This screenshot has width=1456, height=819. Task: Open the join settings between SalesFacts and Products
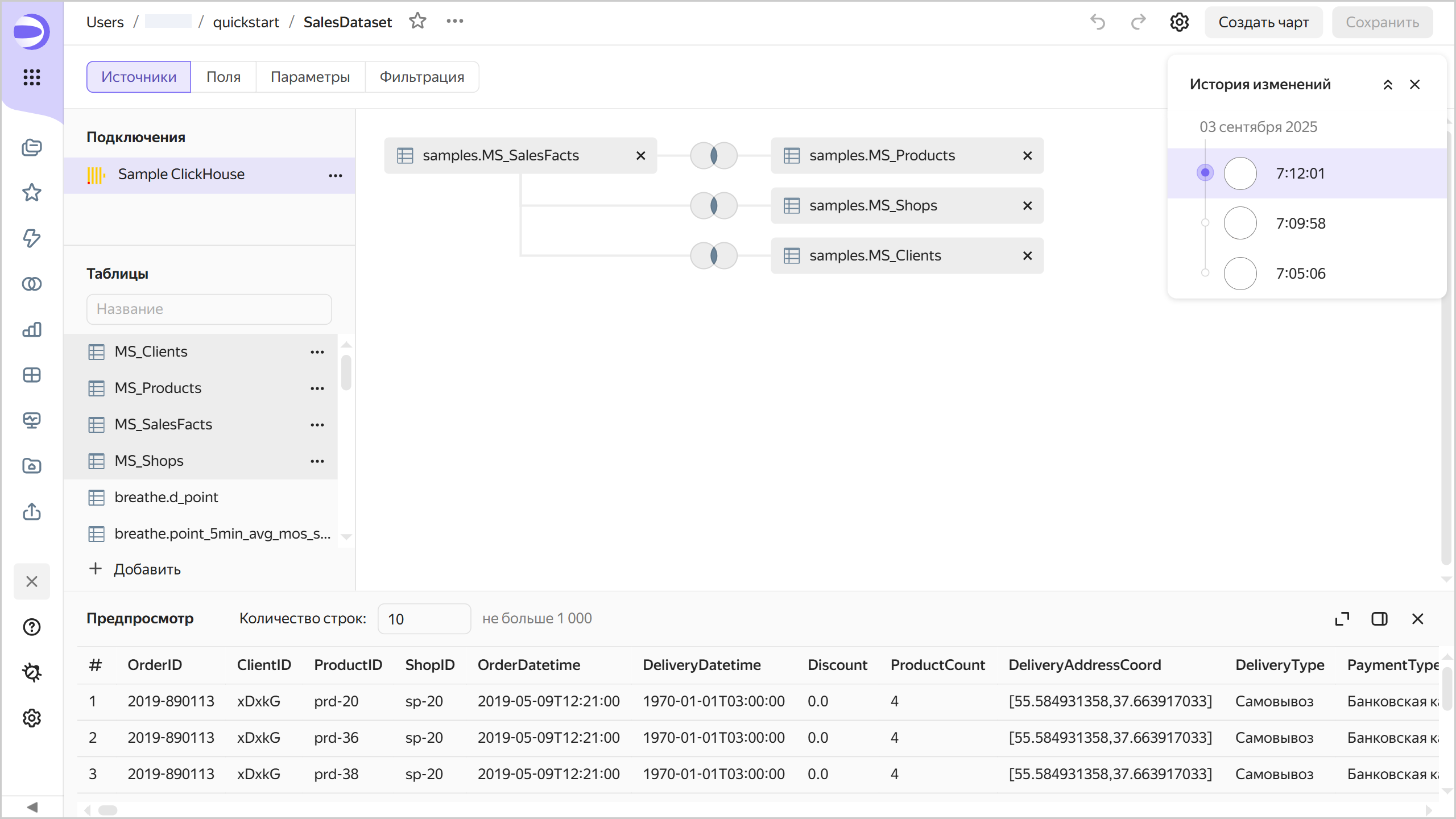(x=714, y=155)
